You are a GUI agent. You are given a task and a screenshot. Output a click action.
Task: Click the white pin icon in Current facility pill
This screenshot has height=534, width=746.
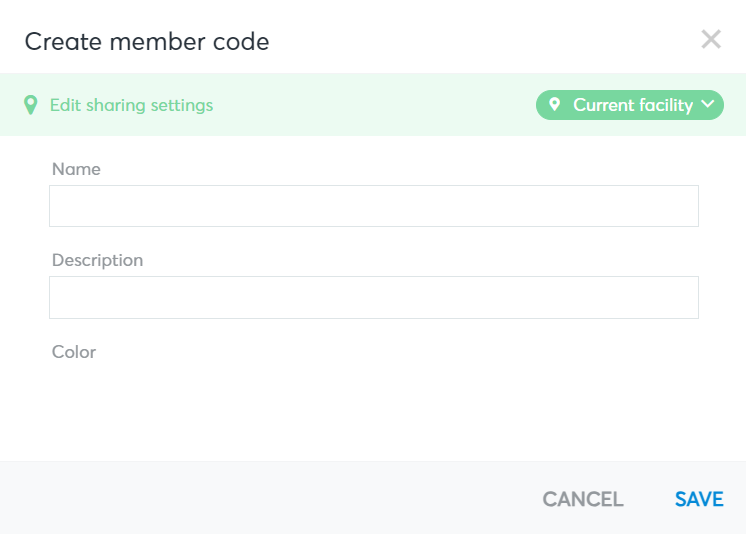(554, 104)
